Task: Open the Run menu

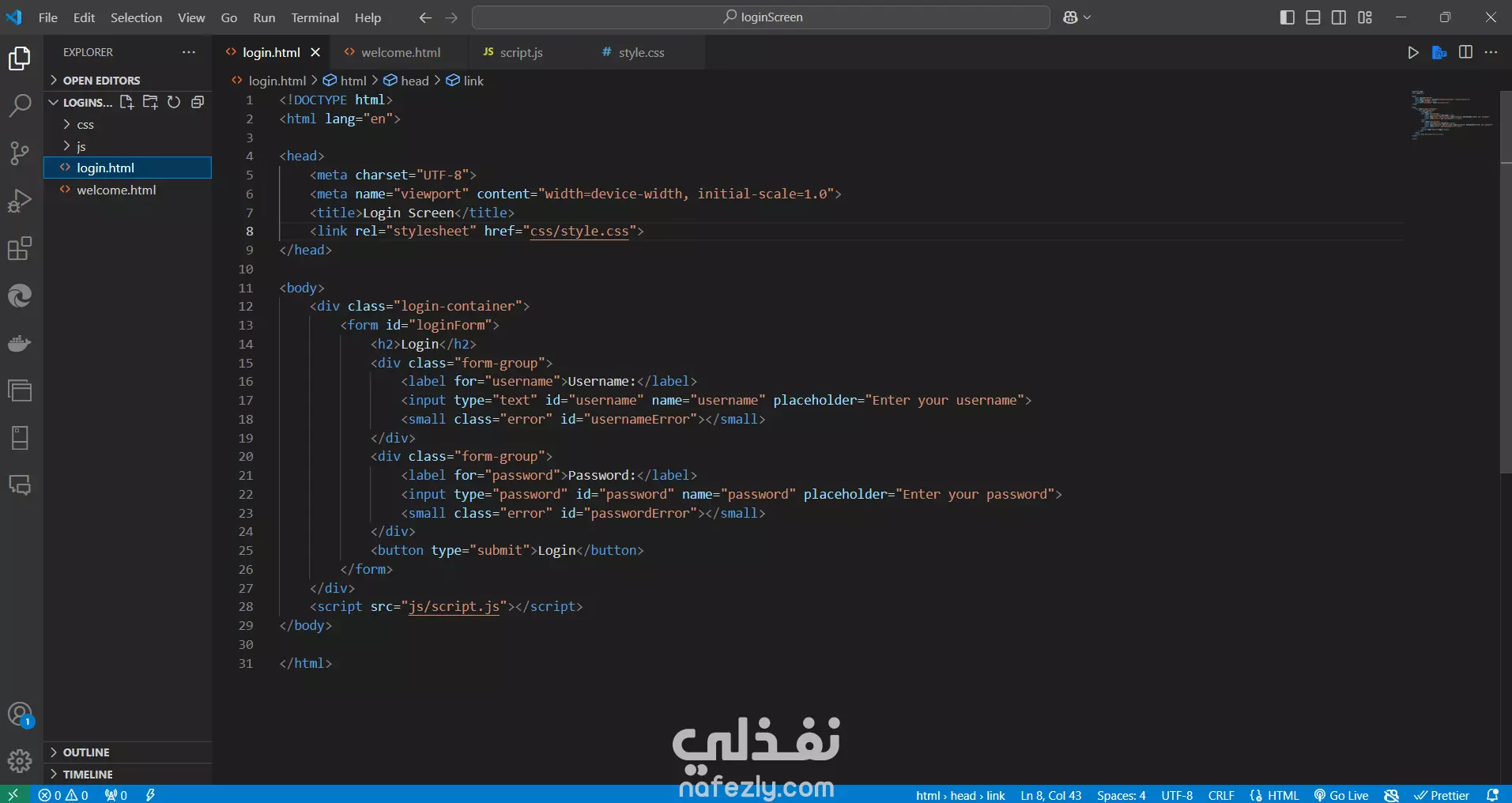Action: [x=264, y=17]
